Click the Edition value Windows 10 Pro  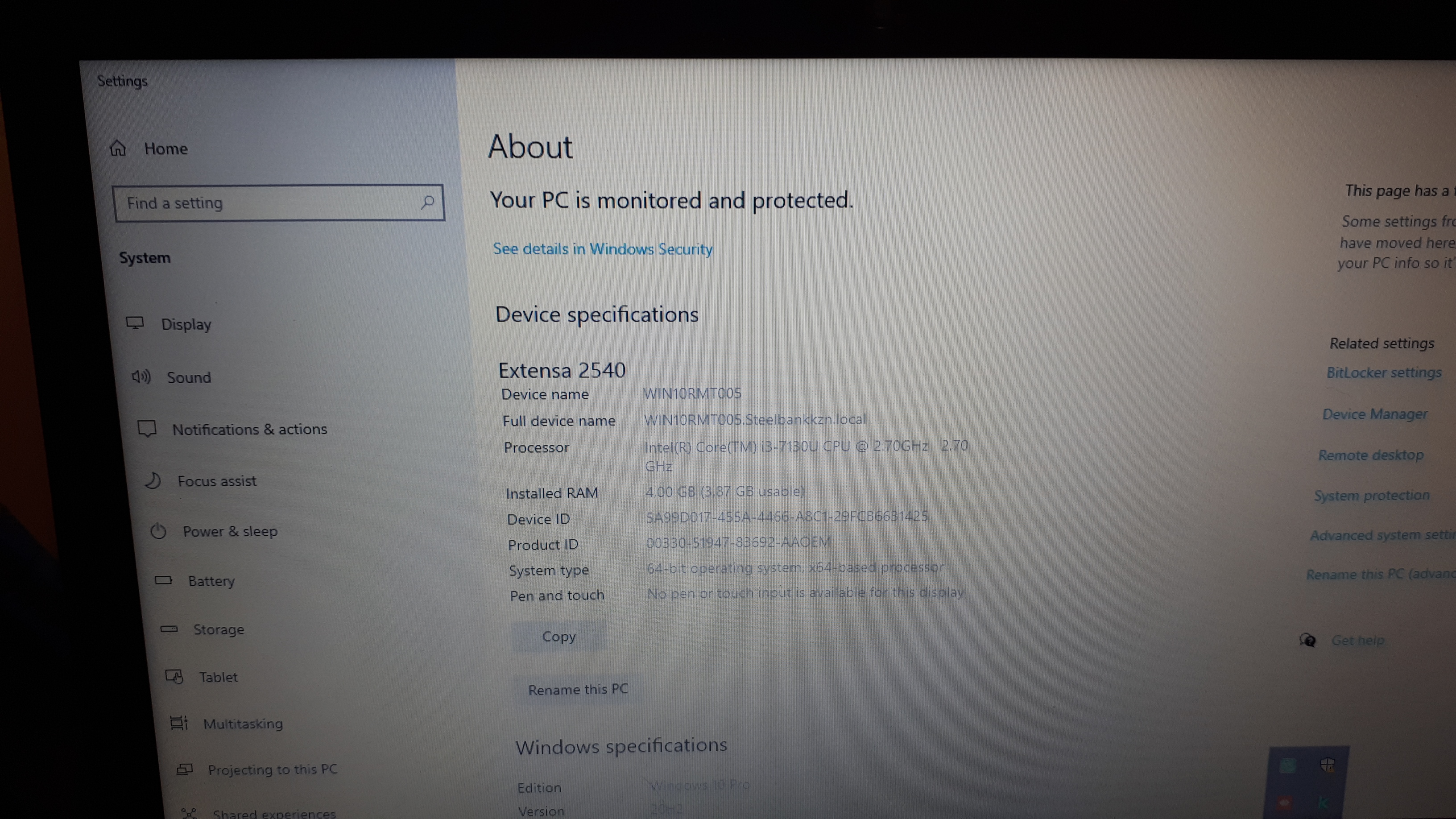point(700,785)
